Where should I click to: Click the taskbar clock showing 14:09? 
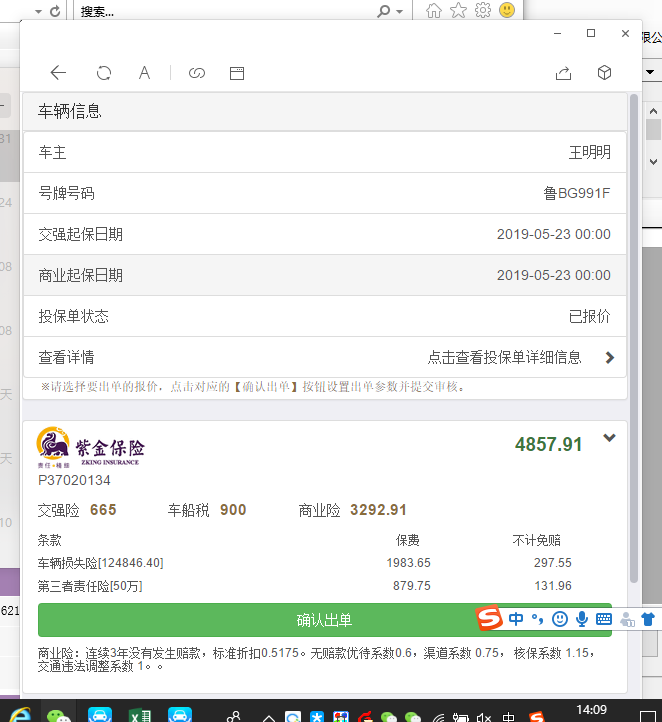pos(592,710)
